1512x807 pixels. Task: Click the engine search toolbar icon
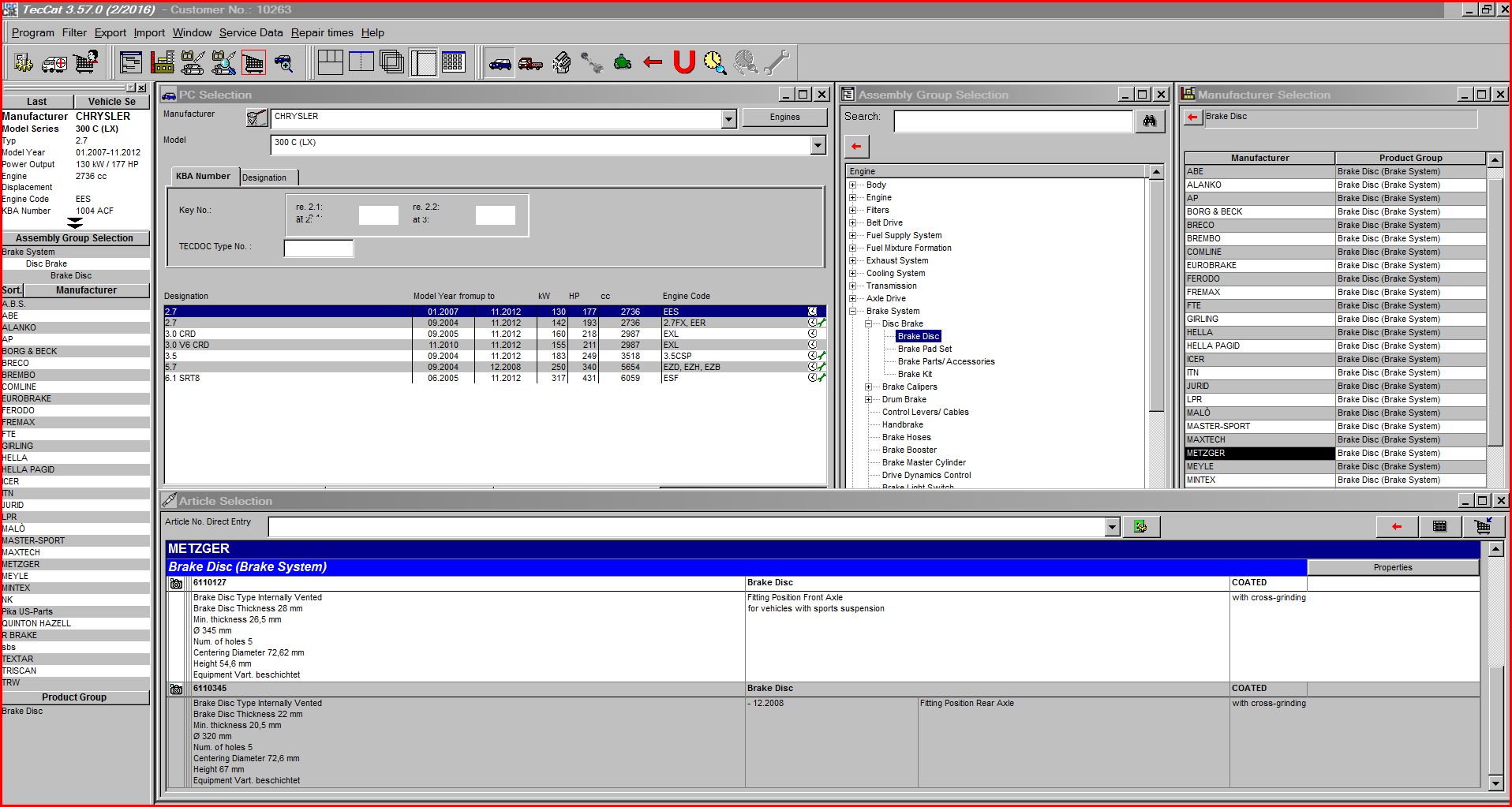tap(561, 62)
